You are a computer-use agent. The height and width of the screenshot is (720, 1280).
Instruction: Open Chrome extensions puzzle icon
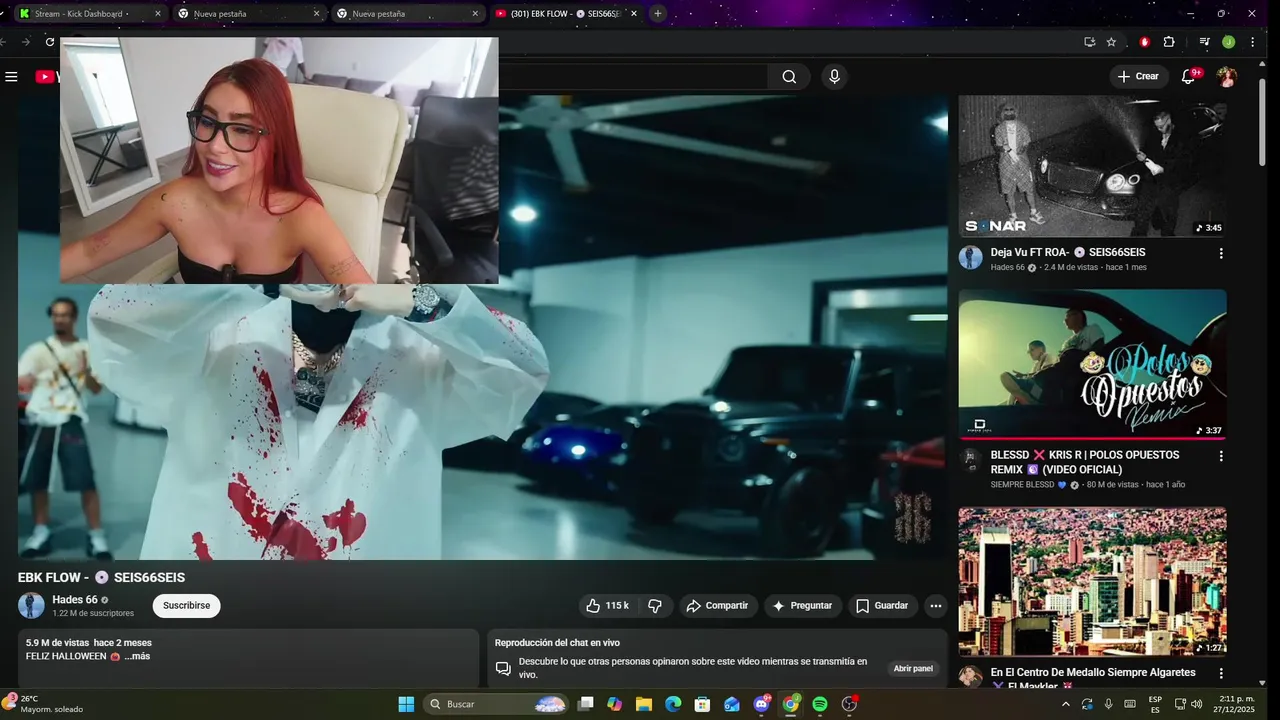click(x=1169, y=42)
